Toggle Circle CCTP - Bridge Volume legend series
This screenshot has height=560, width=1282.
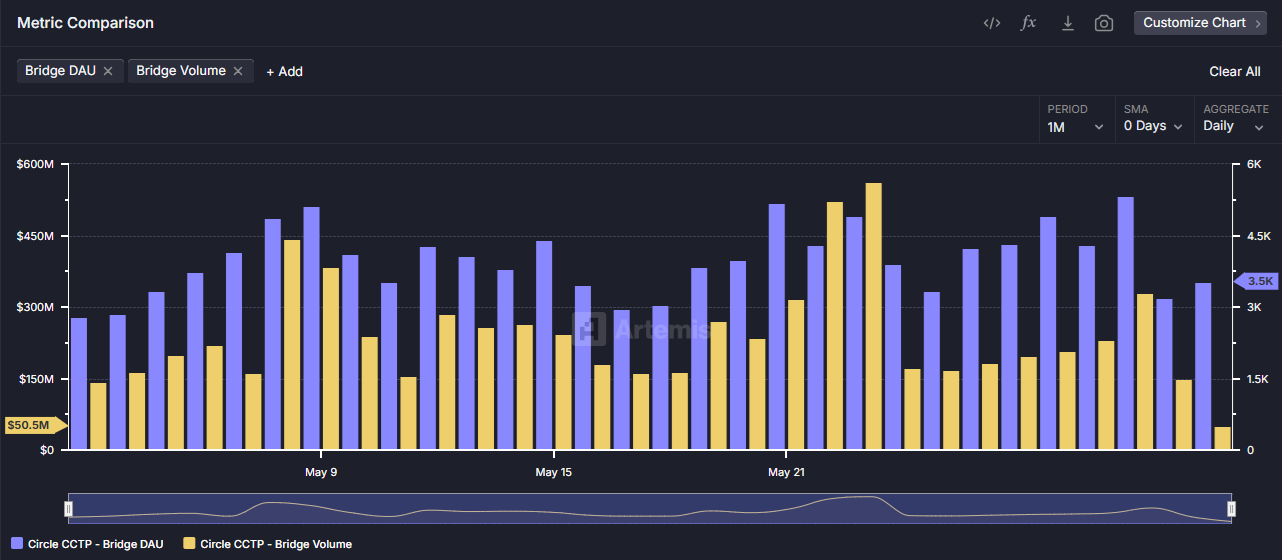[267, 544]
